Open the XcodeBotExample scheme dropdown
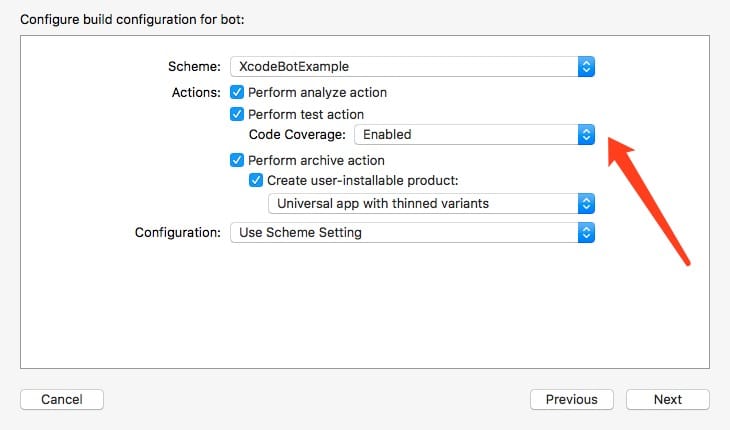Viewport: 730px width, 430px height. point(412,67)
